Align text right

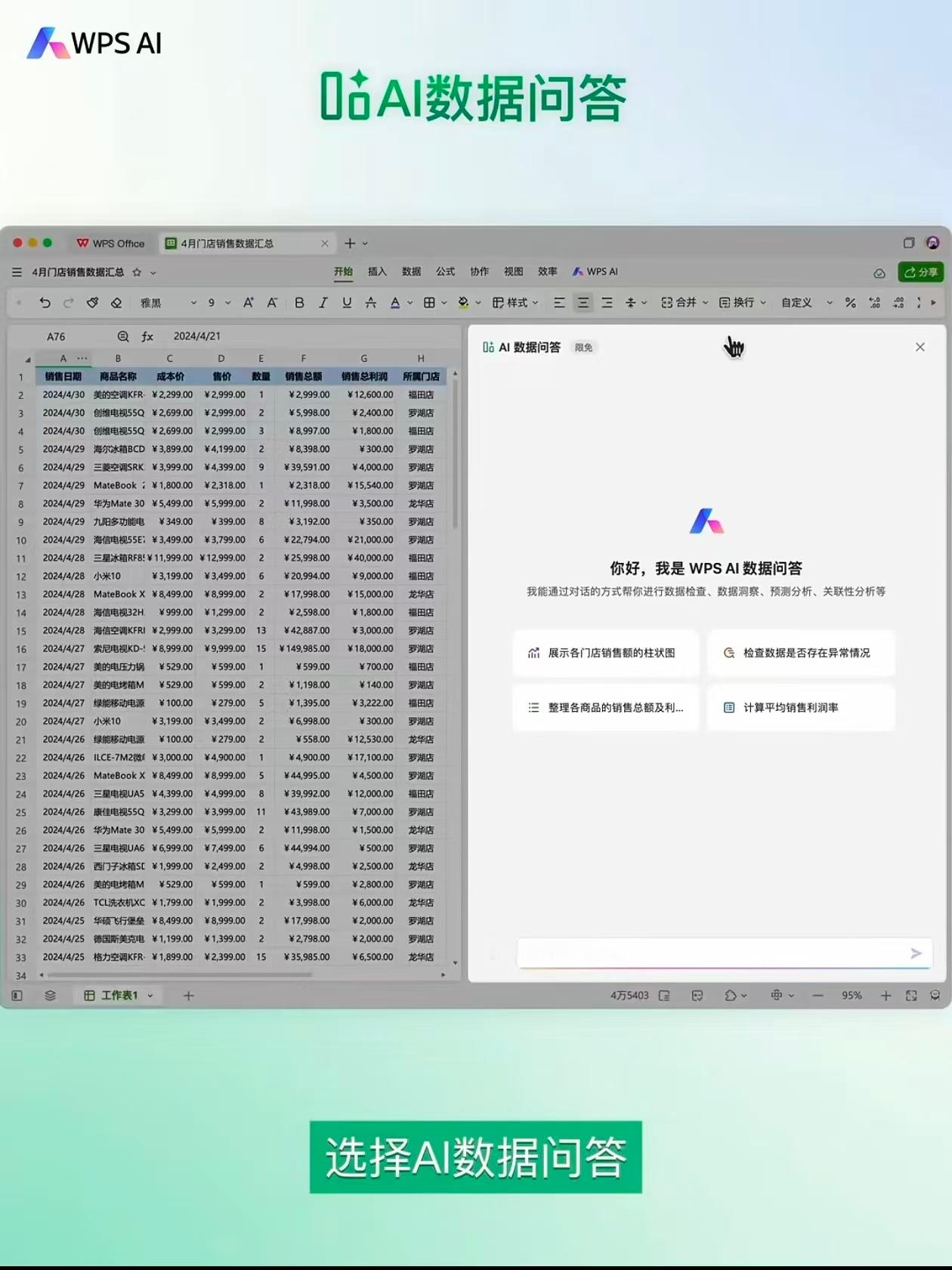click(607, 303)
